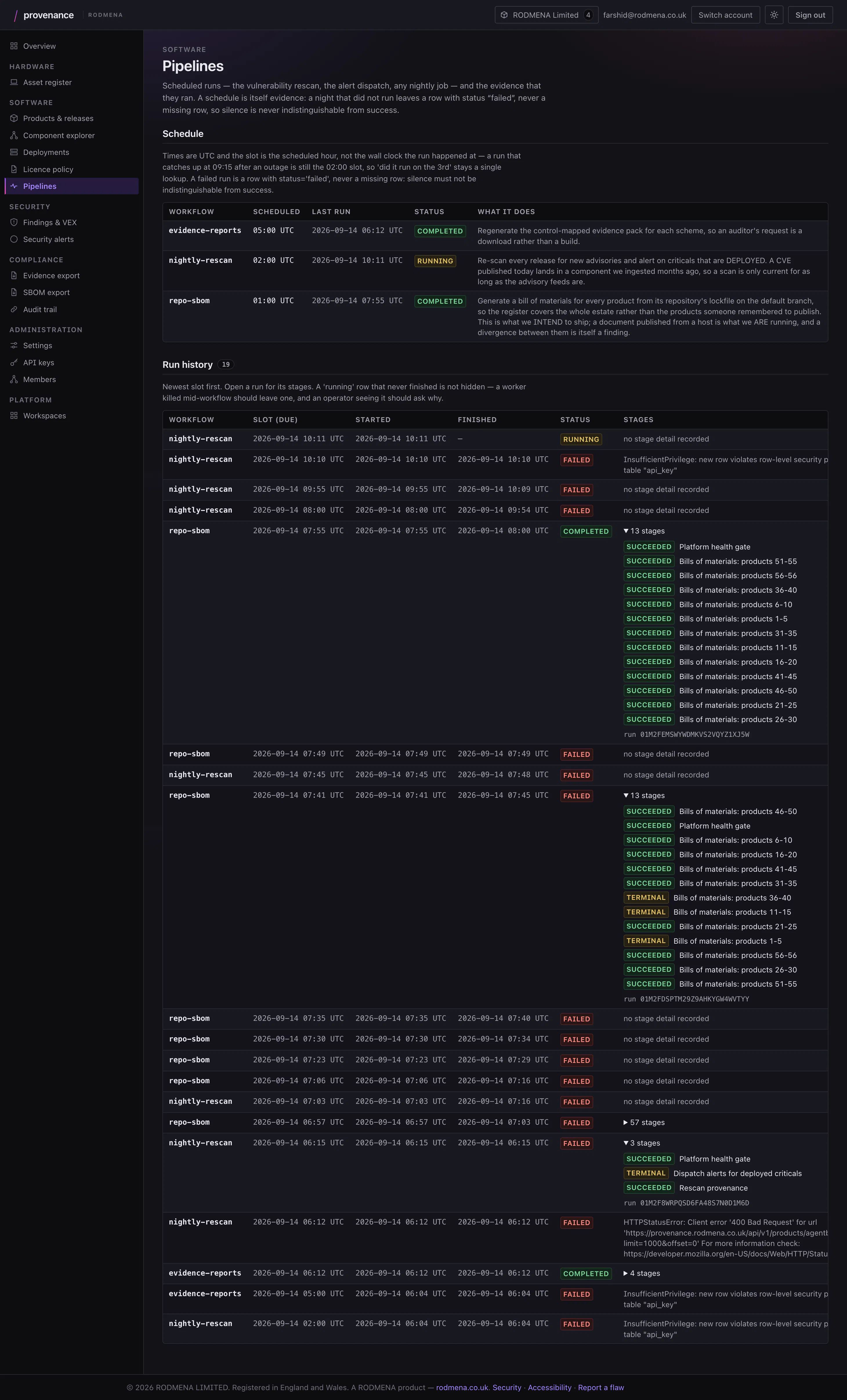Click the cube icon beside RODMENA Limited
Screen dimensions: 847x1400
coord(504,15)
